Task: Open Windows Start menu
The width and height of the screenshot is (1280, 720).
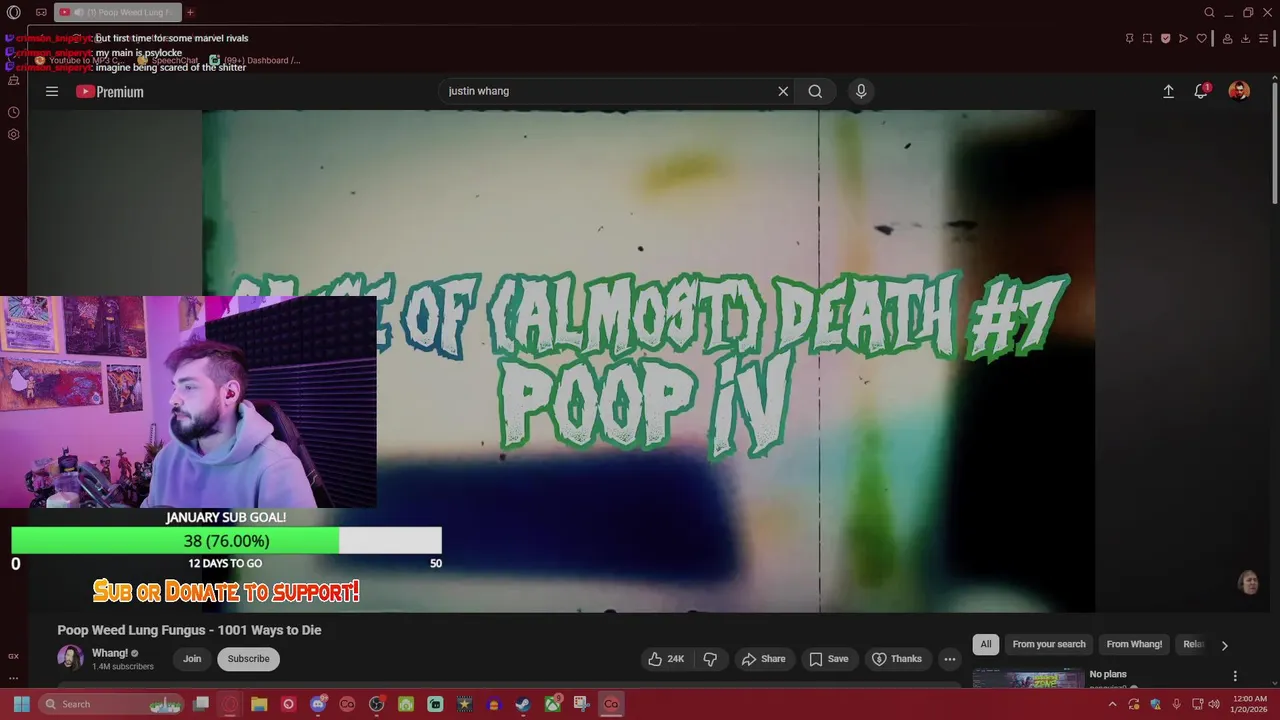Action: [x=21, y=704]
